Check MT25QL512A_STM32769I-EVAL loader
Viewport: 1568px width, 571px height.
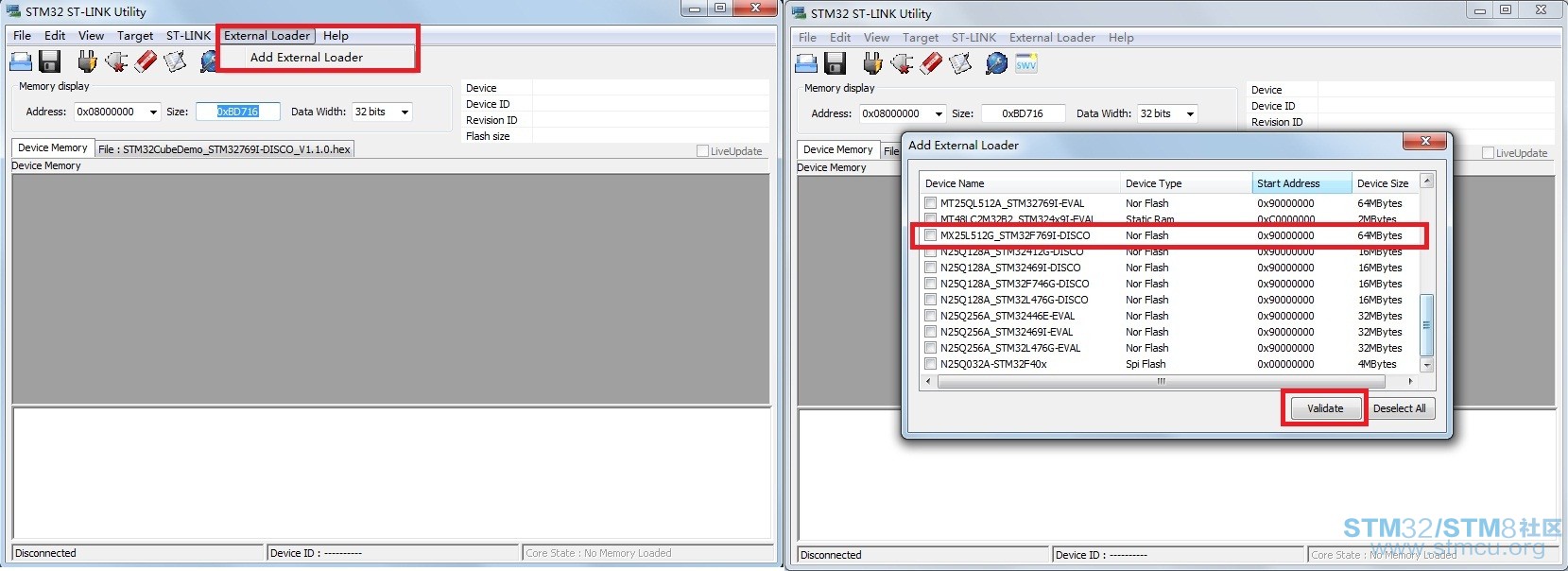931,203
